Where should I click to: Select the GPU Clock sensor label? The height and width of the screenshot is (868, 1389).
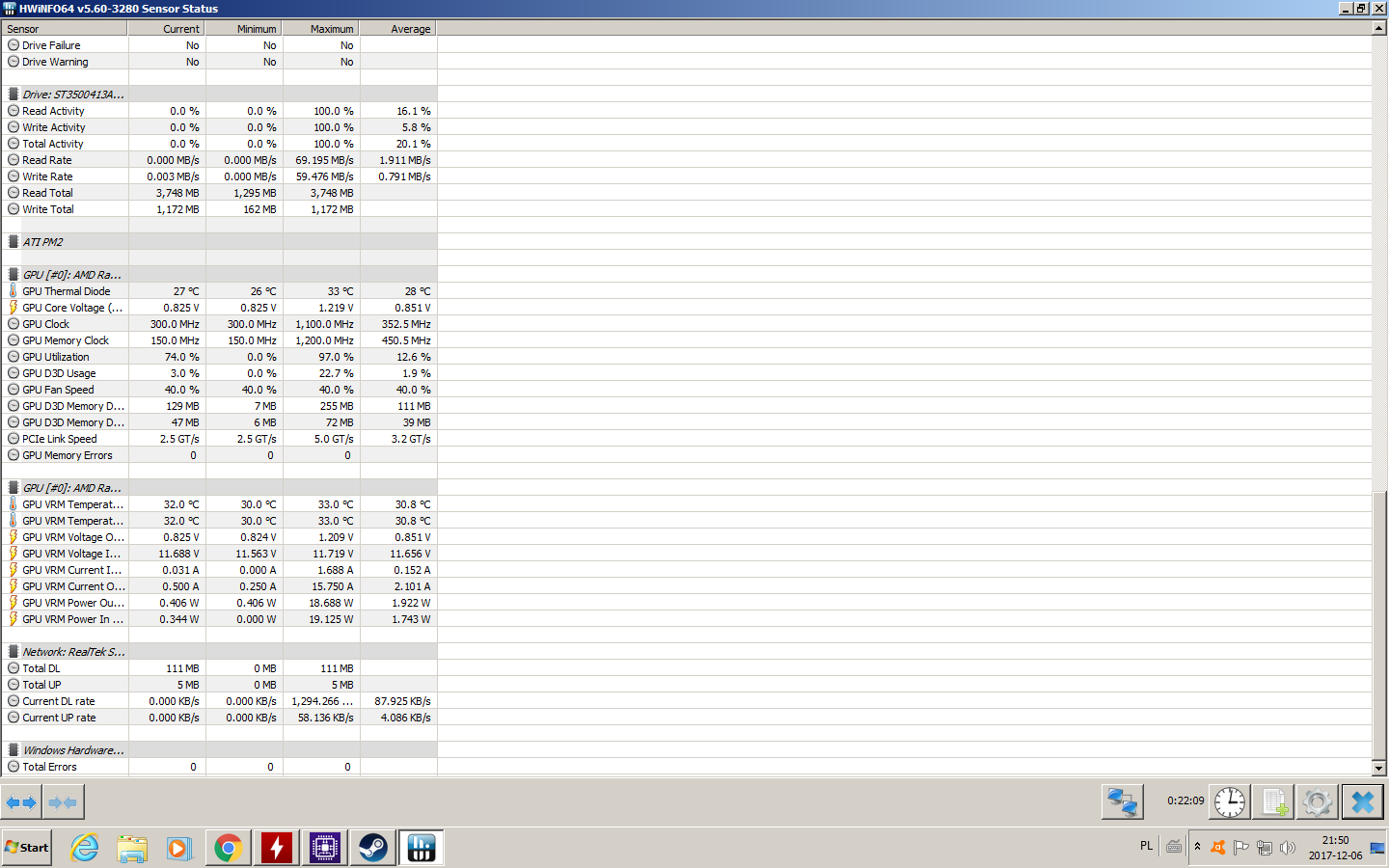pyautogui.click(x=46, y=324)
